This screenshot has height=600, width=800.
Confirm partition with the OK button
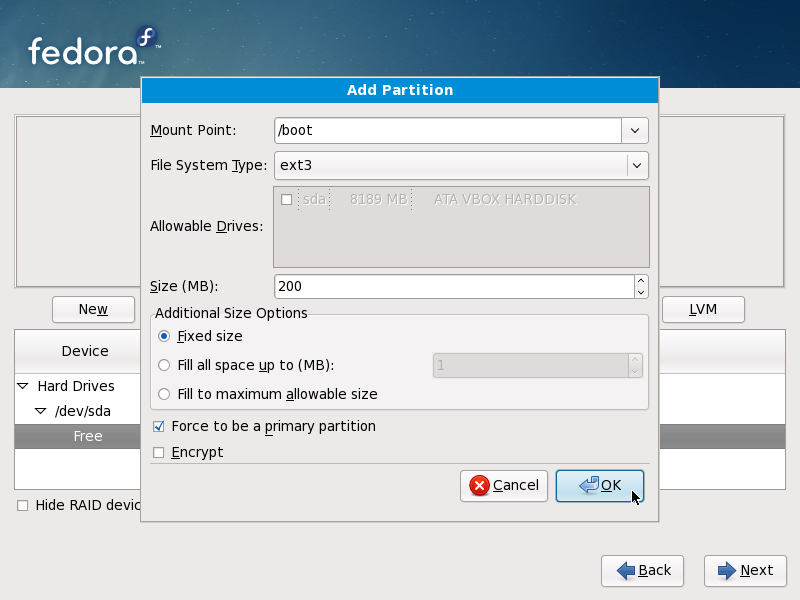pos(599,486)
